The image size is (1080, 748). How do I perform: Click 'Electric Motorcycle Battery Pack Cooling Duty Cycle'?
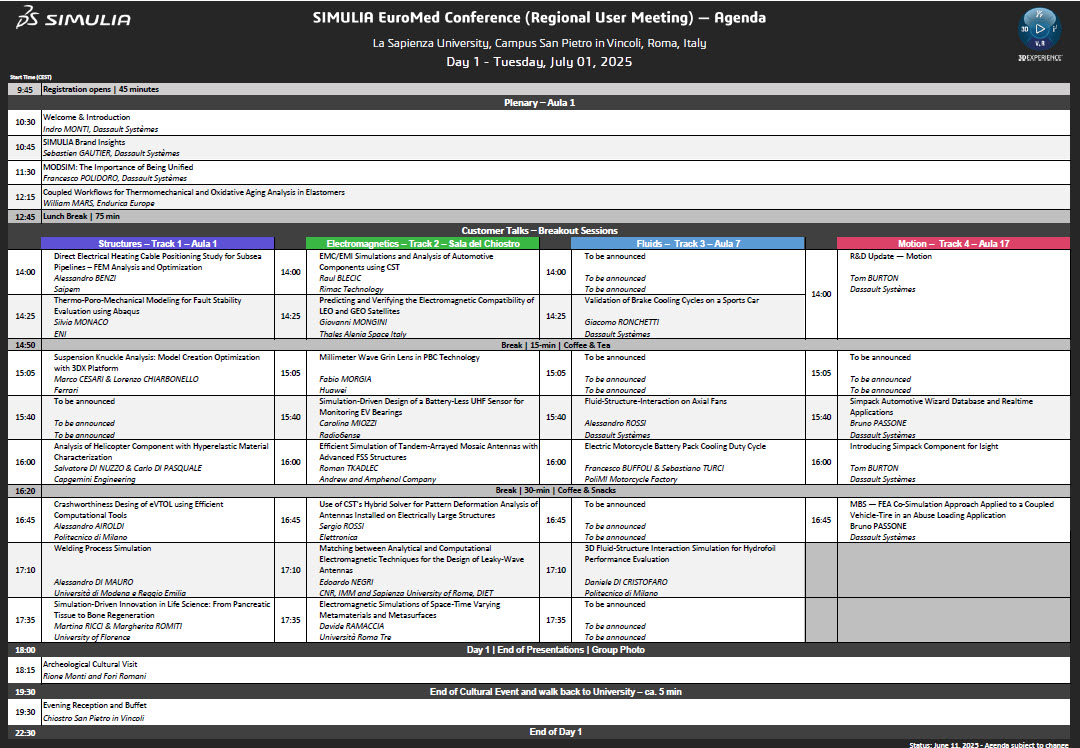(675, 446)
